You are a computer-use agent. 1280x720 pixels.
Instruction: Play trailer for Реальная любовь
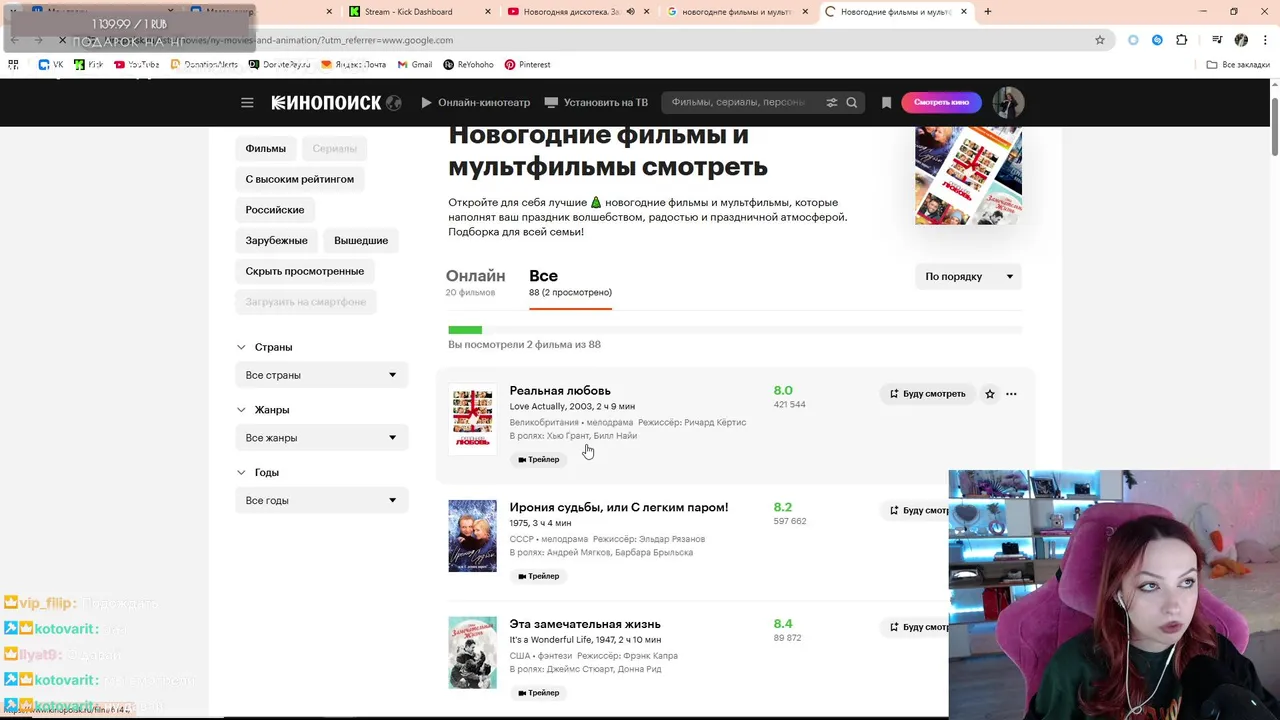(x=539, y=459)
